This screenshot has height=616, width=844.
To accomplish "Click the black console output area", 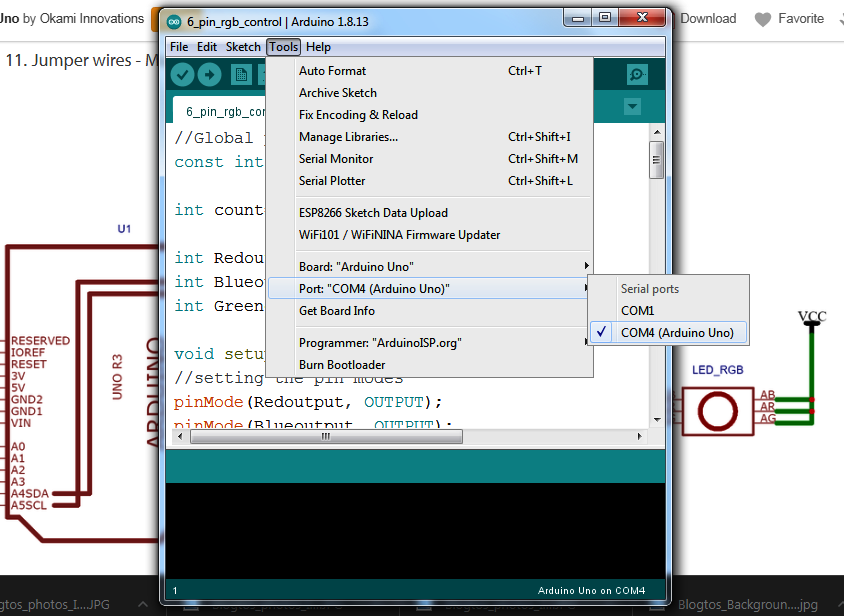I will pyautogui.click(x=415, y=531).
